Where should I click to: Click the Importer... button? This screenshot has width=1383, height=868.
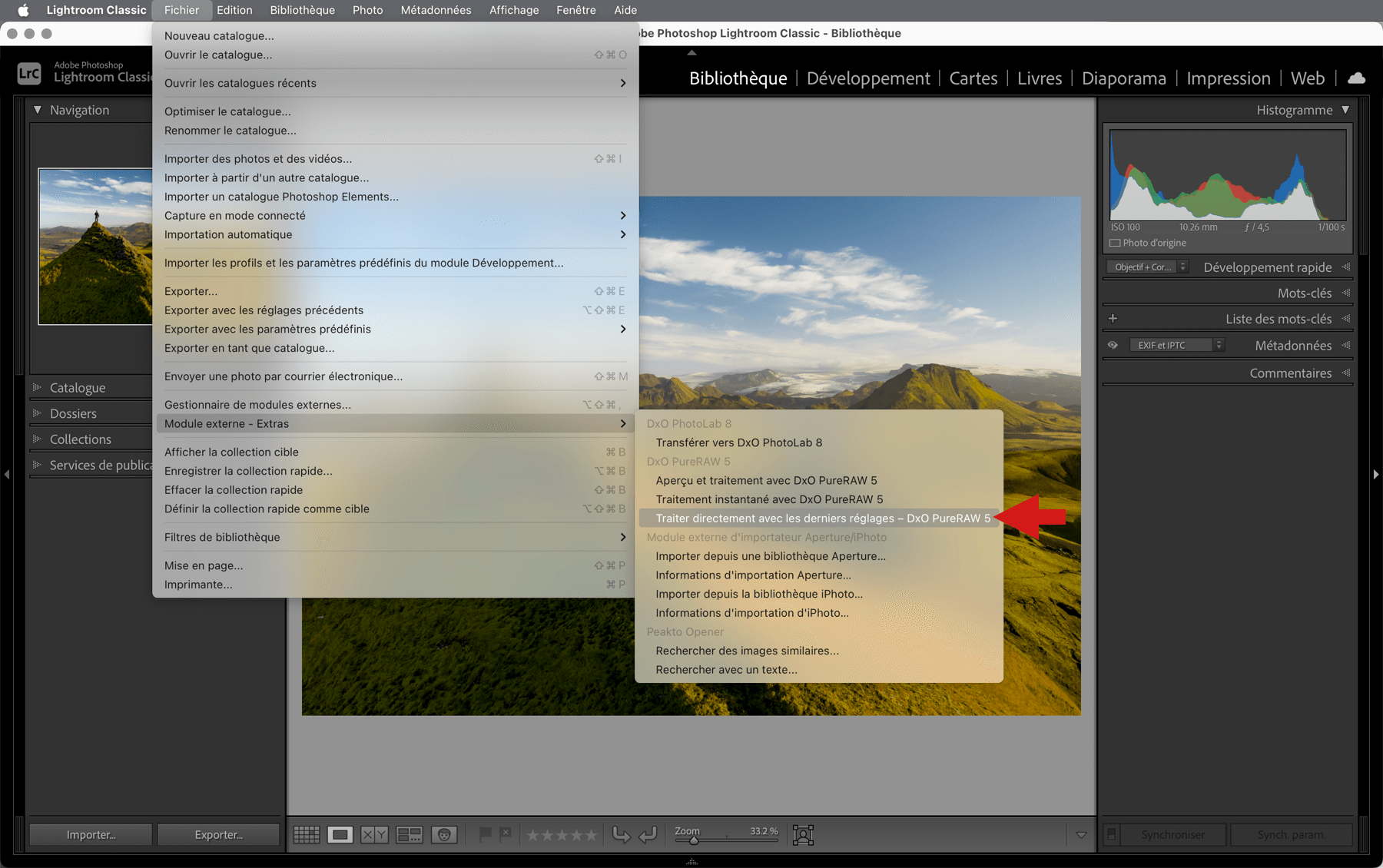[91, 835]
